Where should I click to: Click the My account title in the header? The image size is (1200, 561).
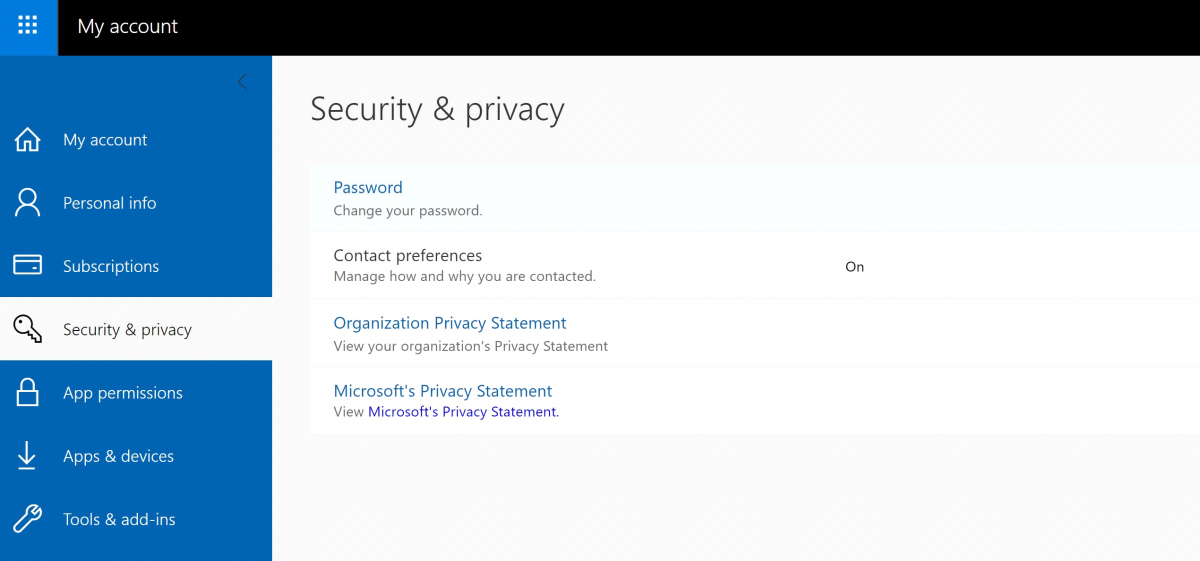coord(127,27)
